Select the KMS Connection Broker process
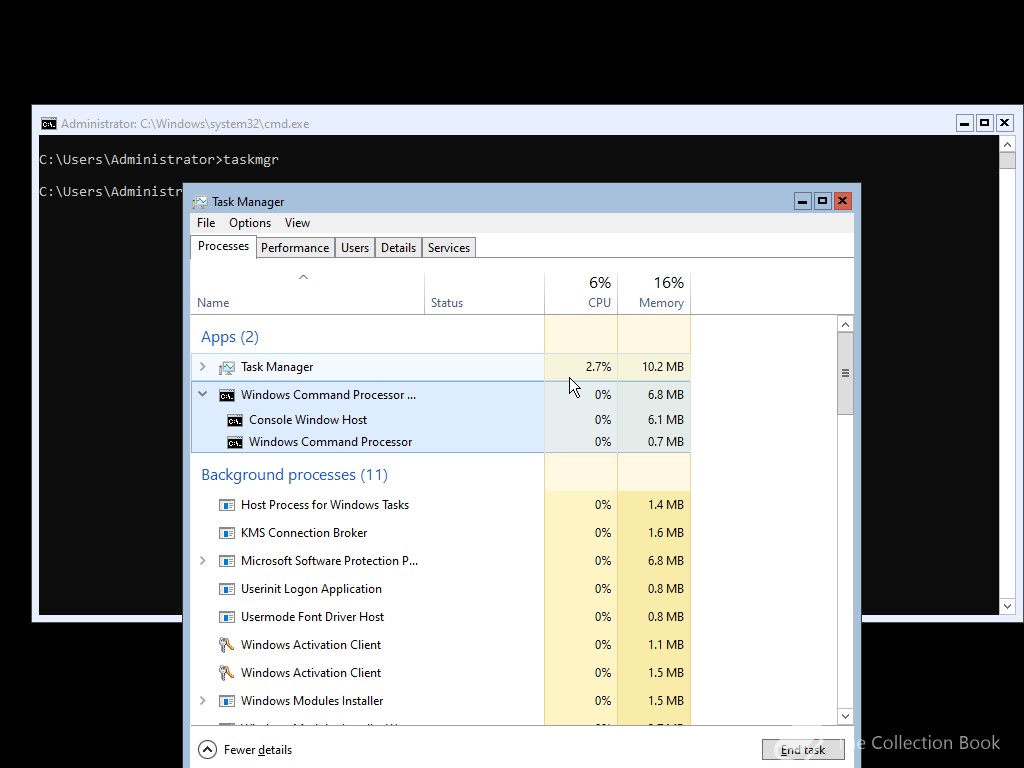The height and width of the screenshot is (768, 1024). [x=441, y=533]
